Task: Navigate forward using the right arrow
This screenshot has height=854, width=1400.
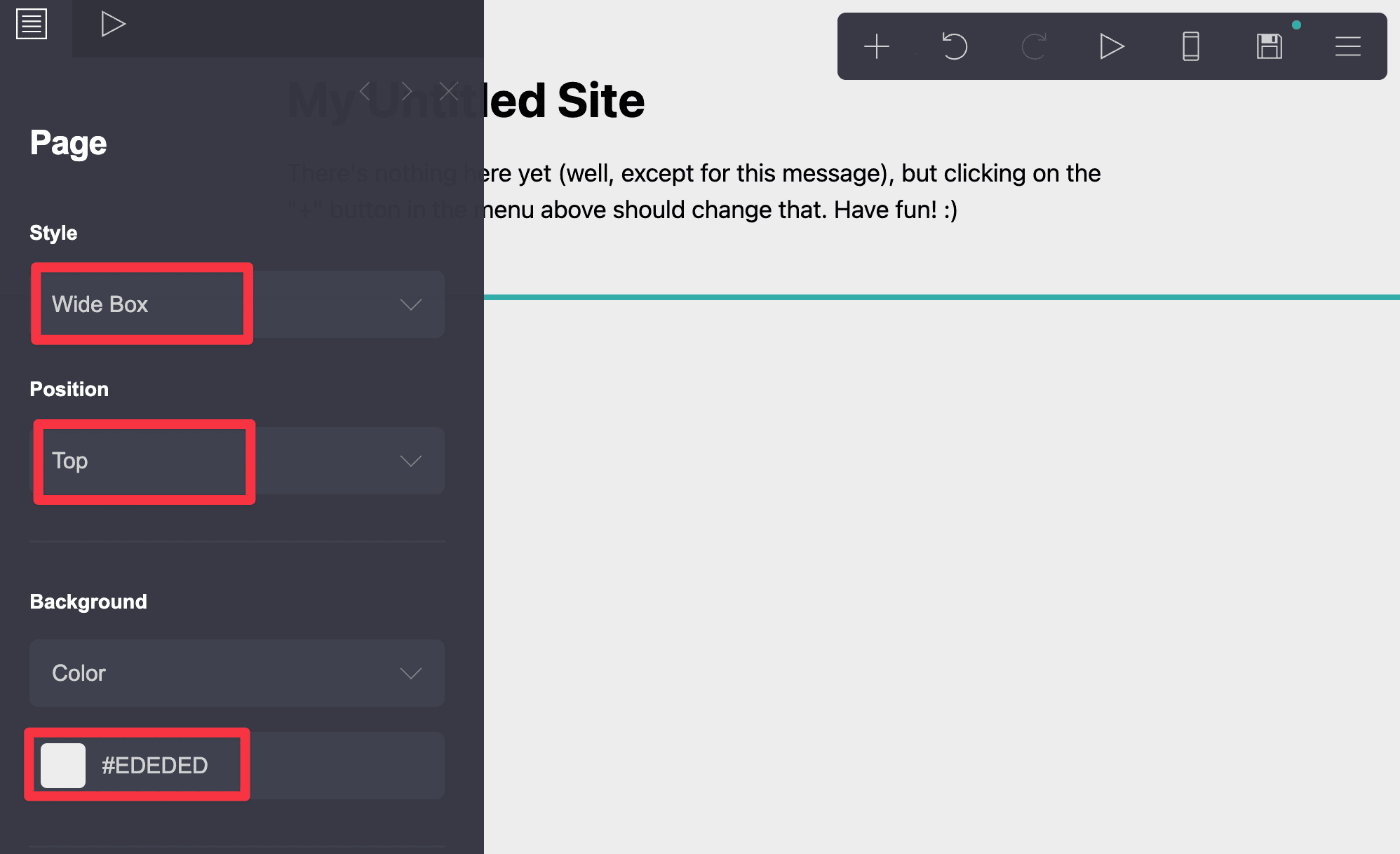Action: point(407,90)
